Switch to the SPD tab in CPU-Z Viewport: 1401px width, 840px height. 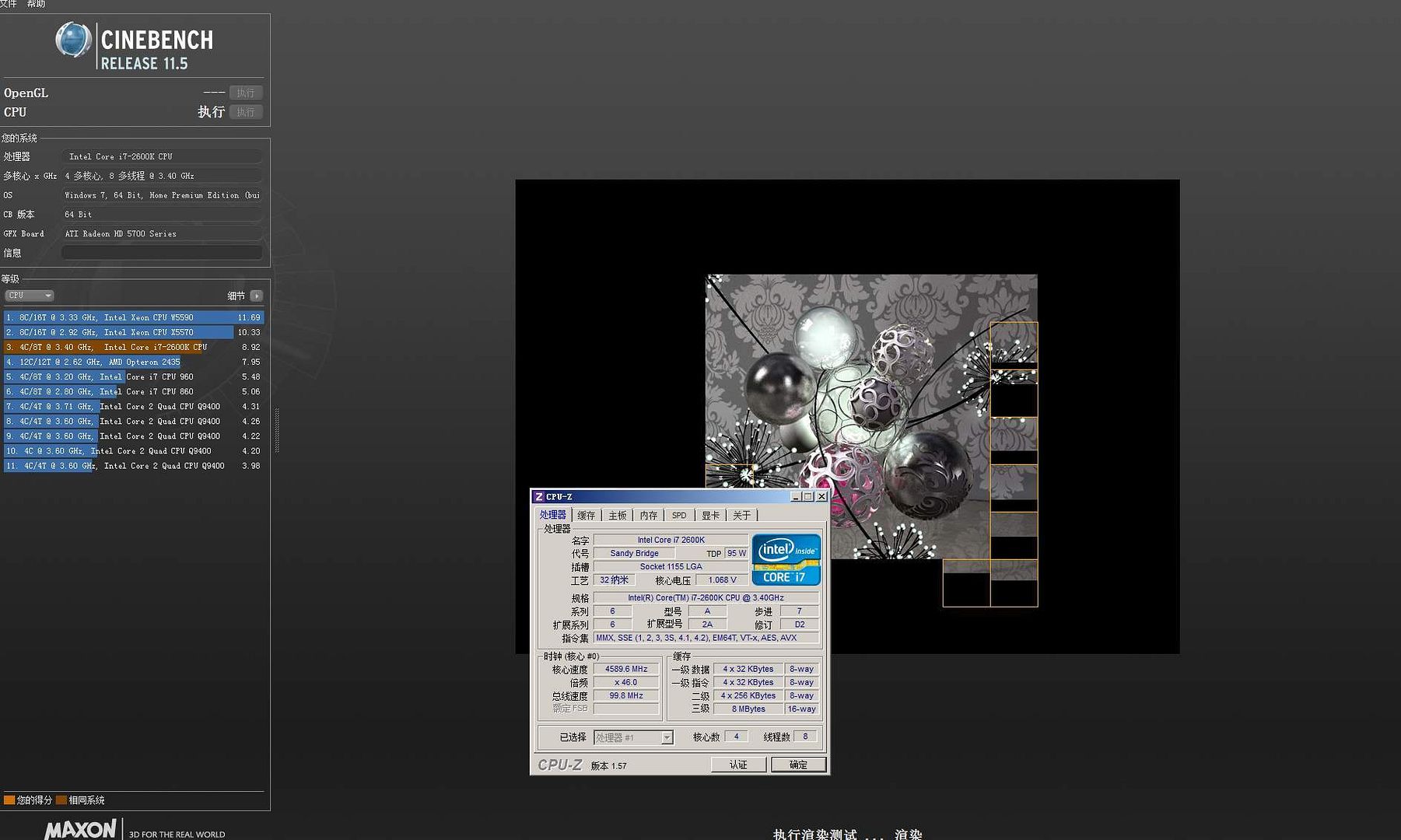[678, 516]
